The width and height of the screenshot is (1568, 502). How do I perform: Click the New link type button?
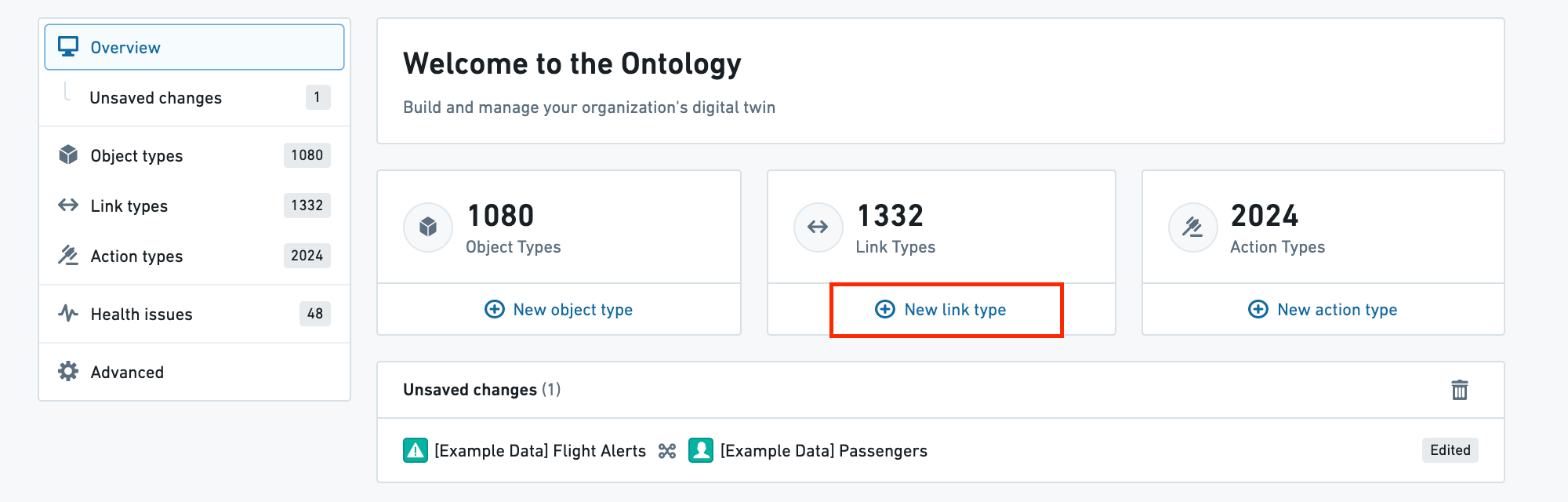941,310
